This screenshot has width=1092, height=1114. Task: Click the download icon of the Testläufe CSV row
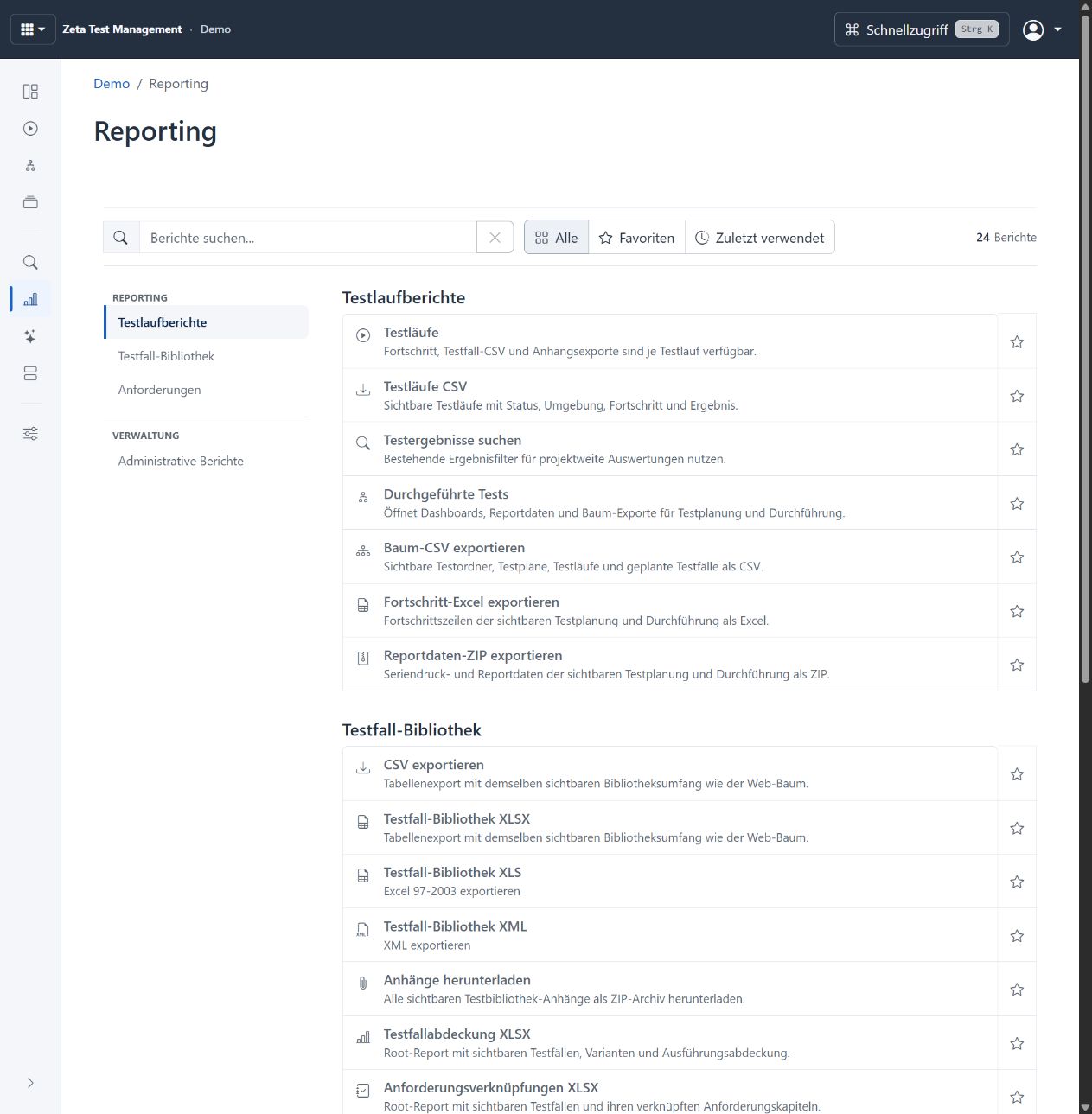pyautogui.click(x=363, y=391)
